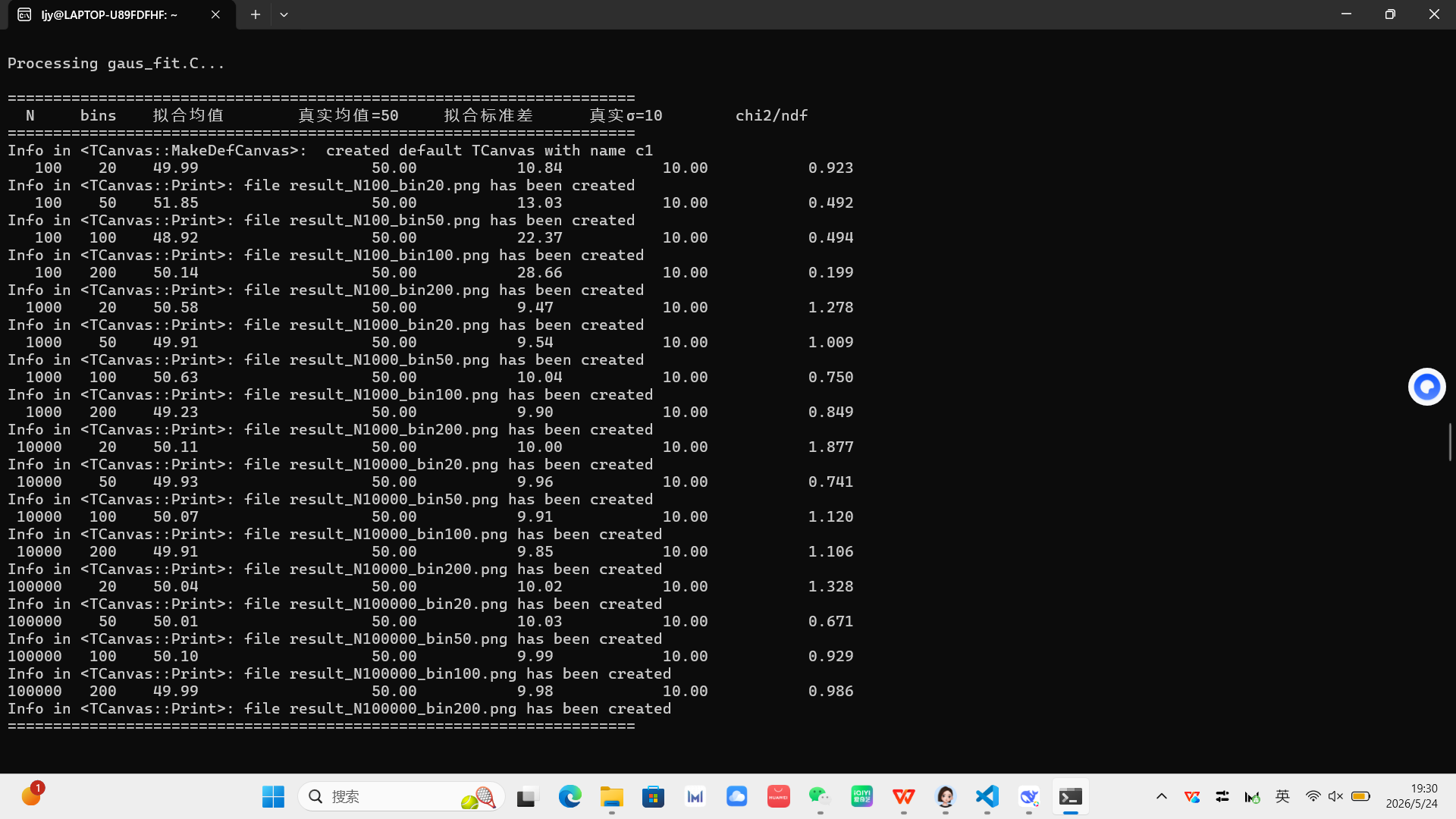Close the ljy@LAPTOP-U89FDFHF terminal tab
Screen dimensions: 1456x819
[215, 14]
